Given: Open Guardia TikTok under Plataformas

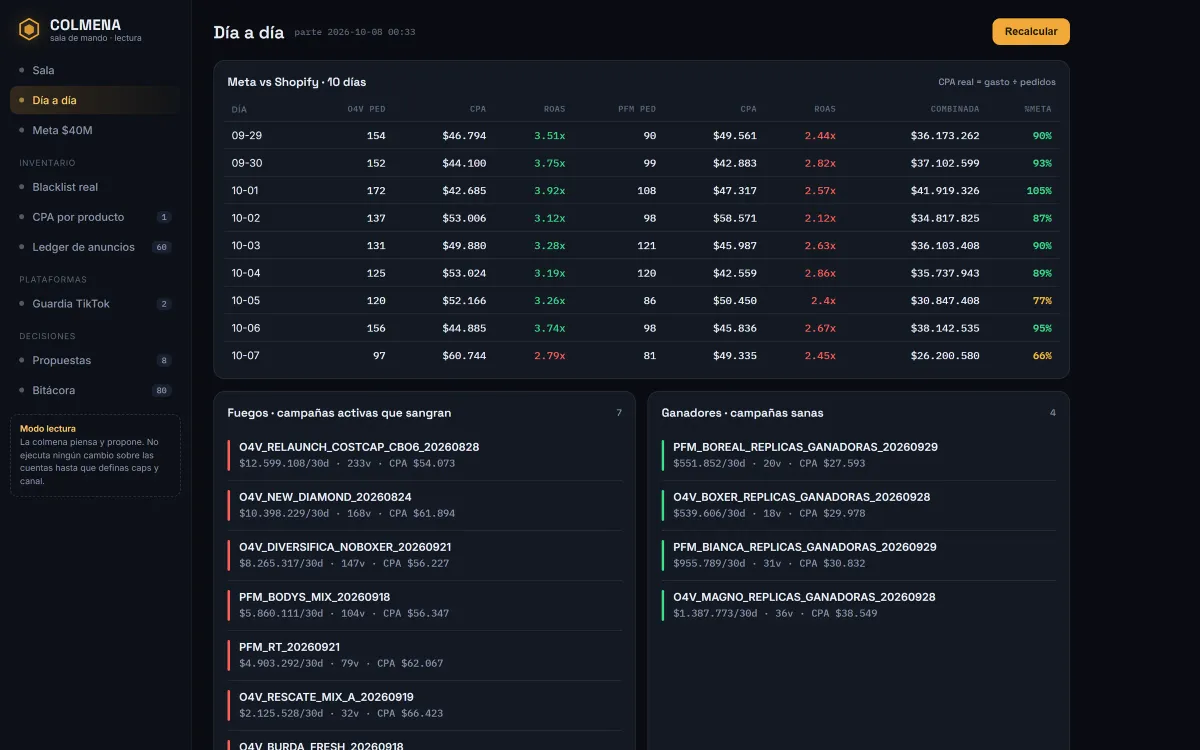Looking at the screenshot, I should [x=95, y=304].
